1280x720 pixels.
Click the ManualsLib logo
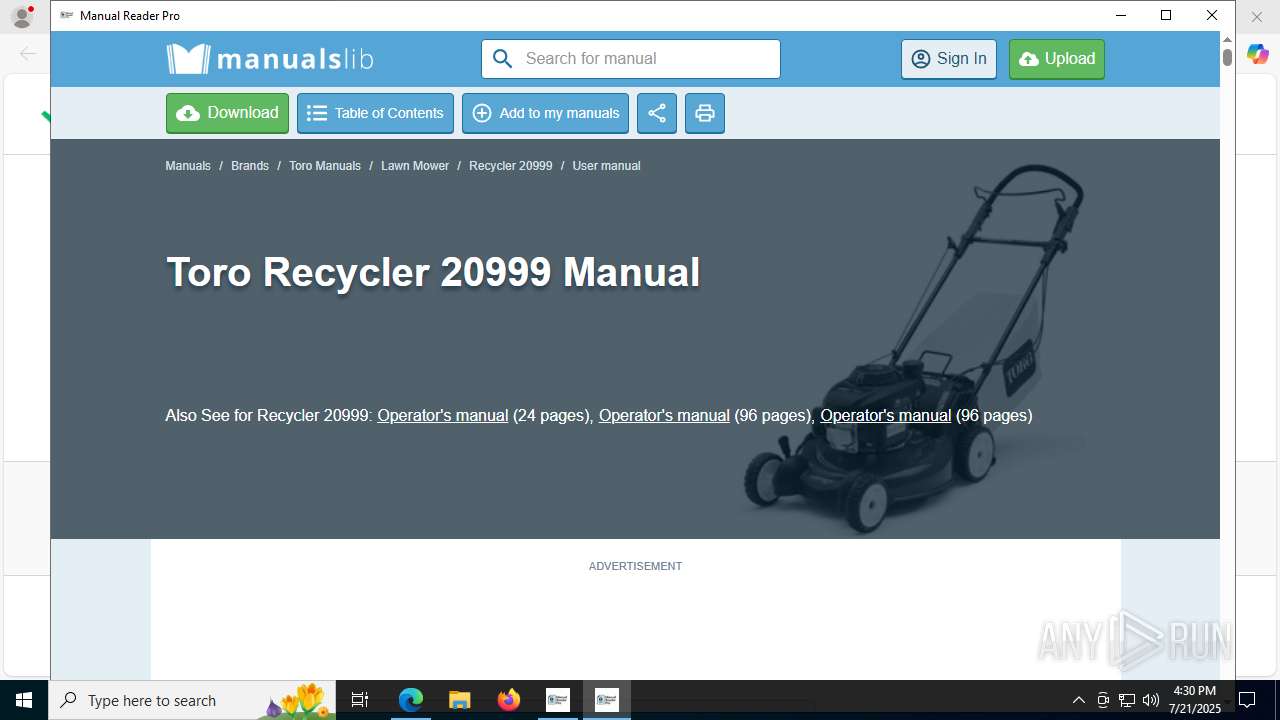point(270,59)
